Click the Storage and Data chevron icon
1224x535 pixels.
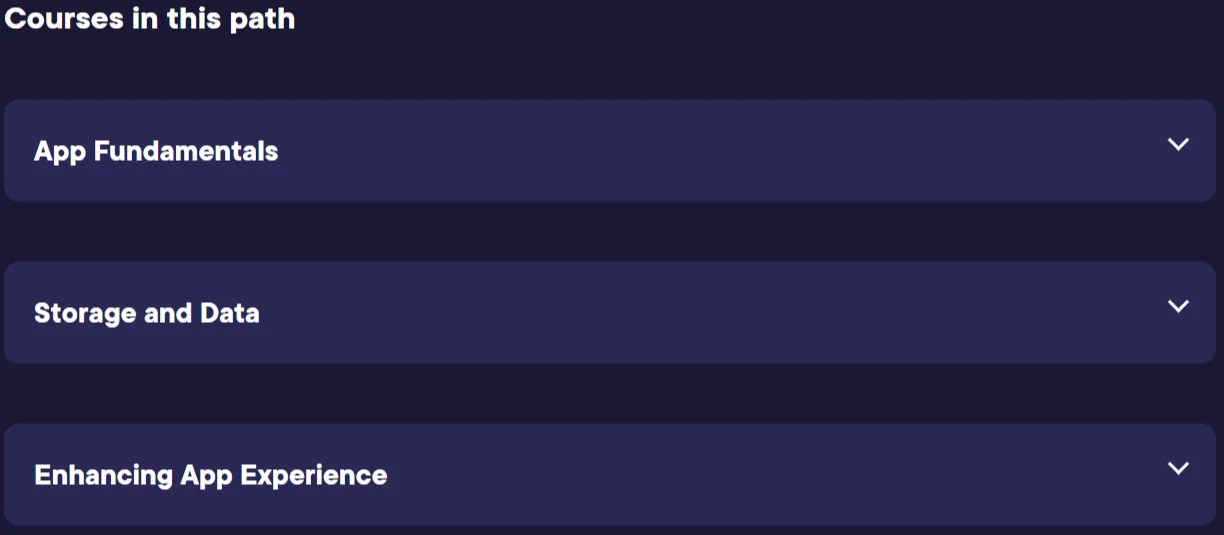click(1178, 306)
